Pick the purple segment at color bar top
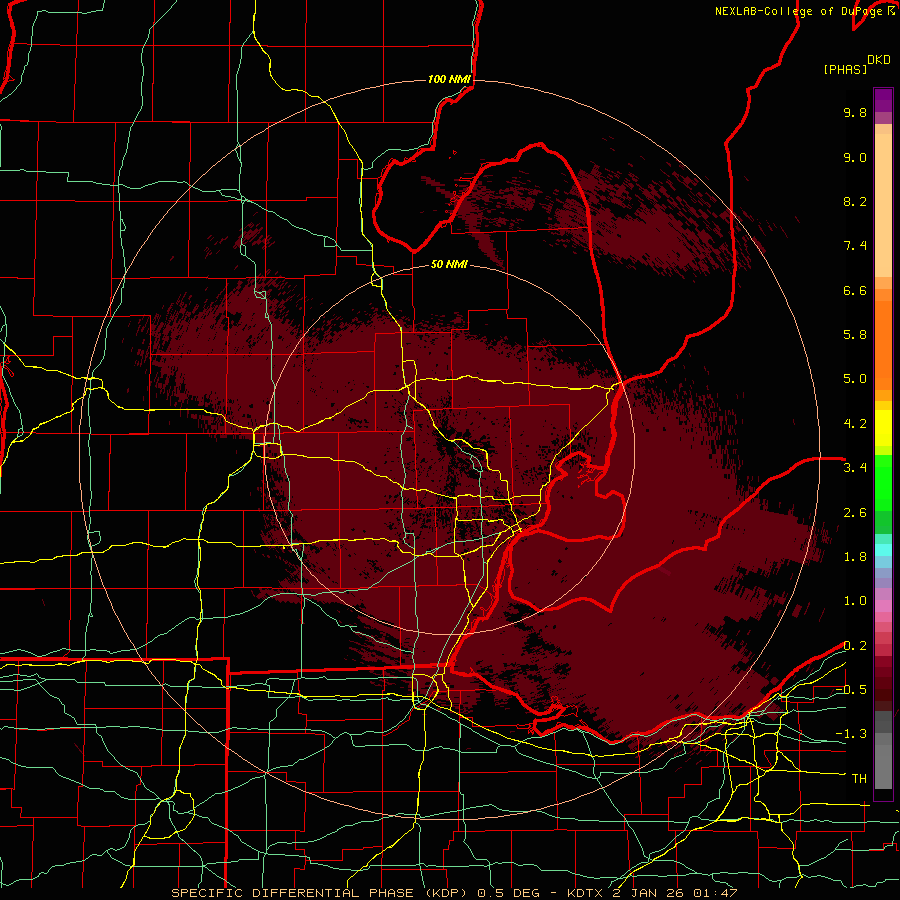Screen dimensions: 900x900 [x=883, y=100]
